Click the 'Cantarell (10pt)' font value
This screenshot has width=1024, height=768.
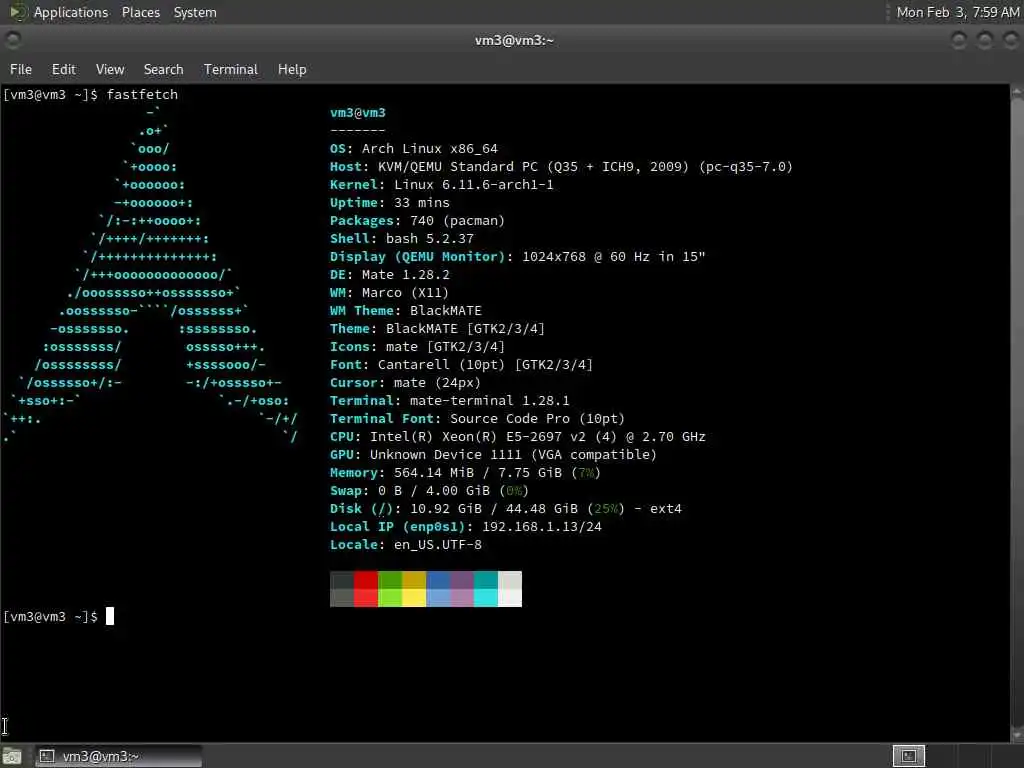click(441, 364)
